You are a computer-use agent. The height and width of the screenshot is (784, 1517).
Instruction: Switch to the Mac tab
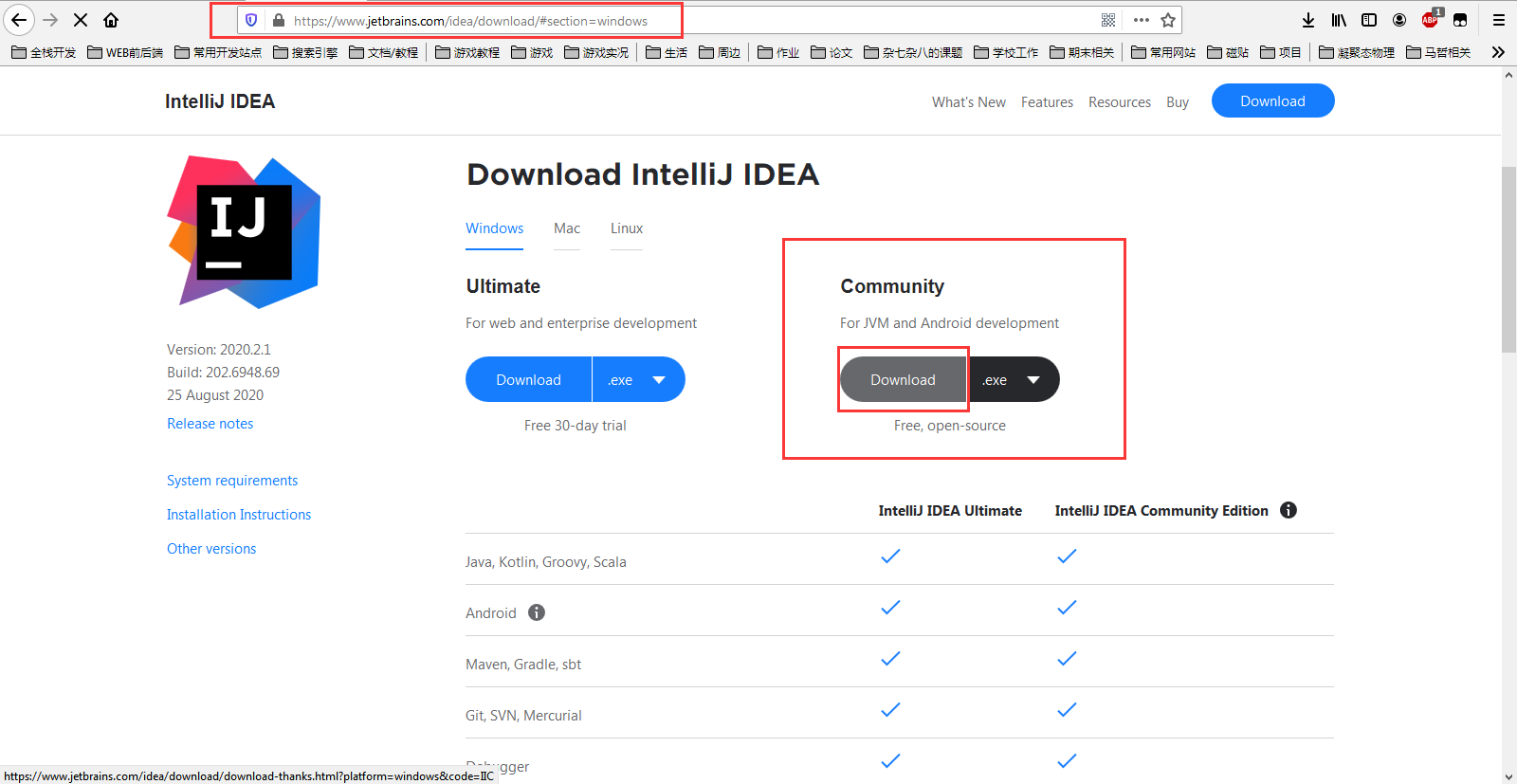point(567,228)
